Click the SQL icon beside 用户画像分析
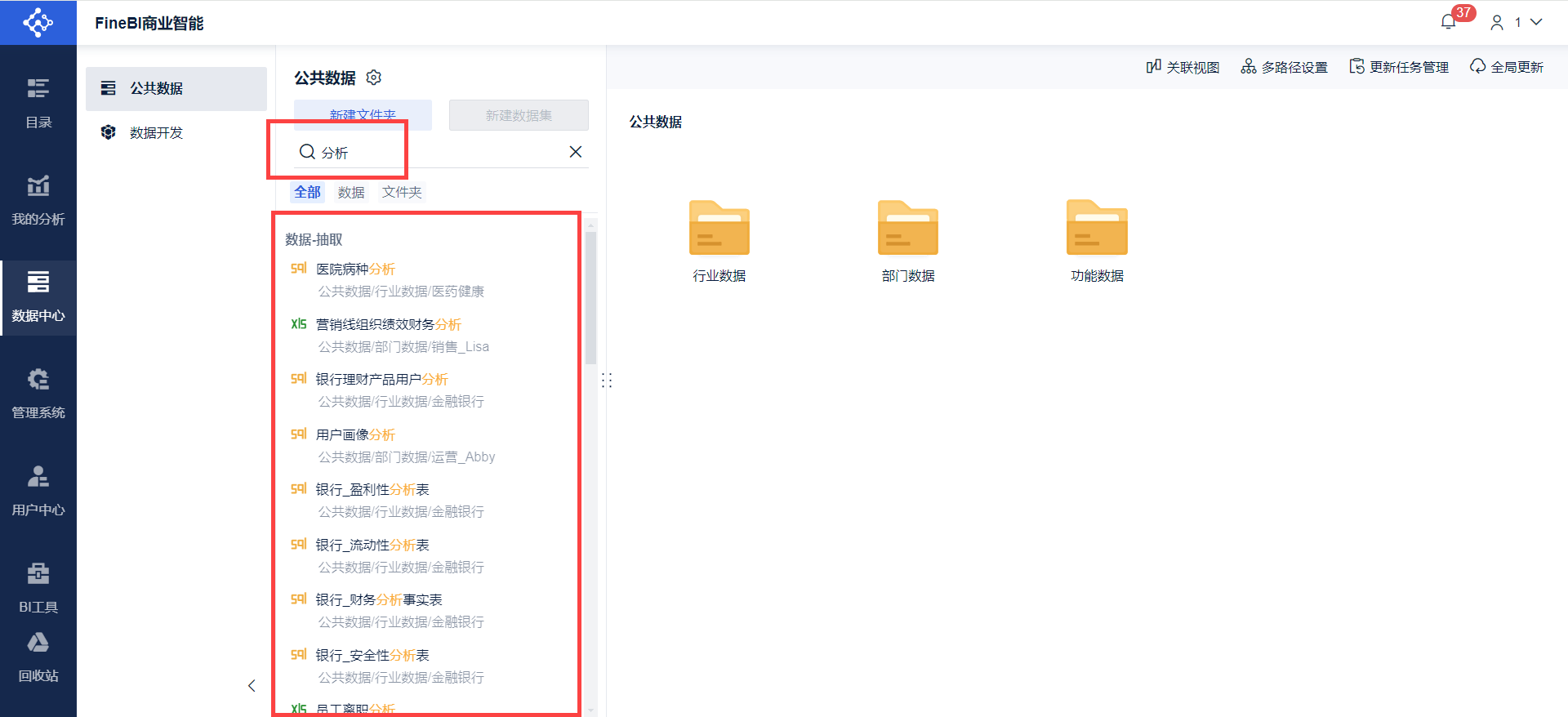 299,434
